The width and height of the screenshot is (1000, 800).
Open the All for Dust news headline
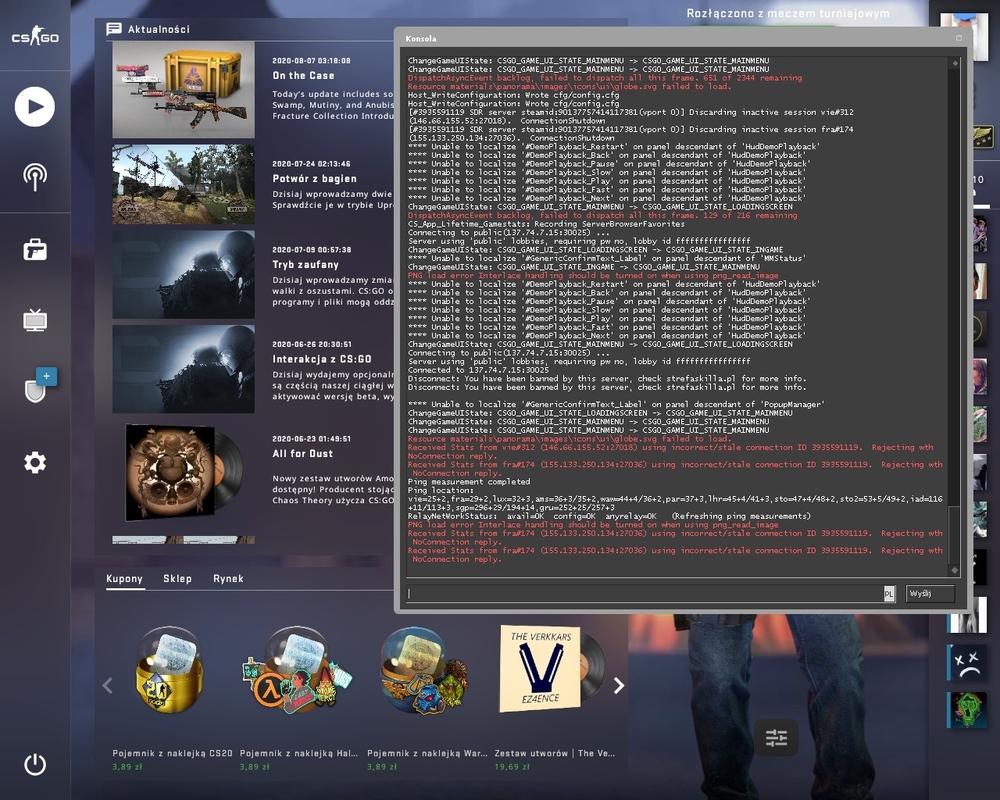pos(303,454)
